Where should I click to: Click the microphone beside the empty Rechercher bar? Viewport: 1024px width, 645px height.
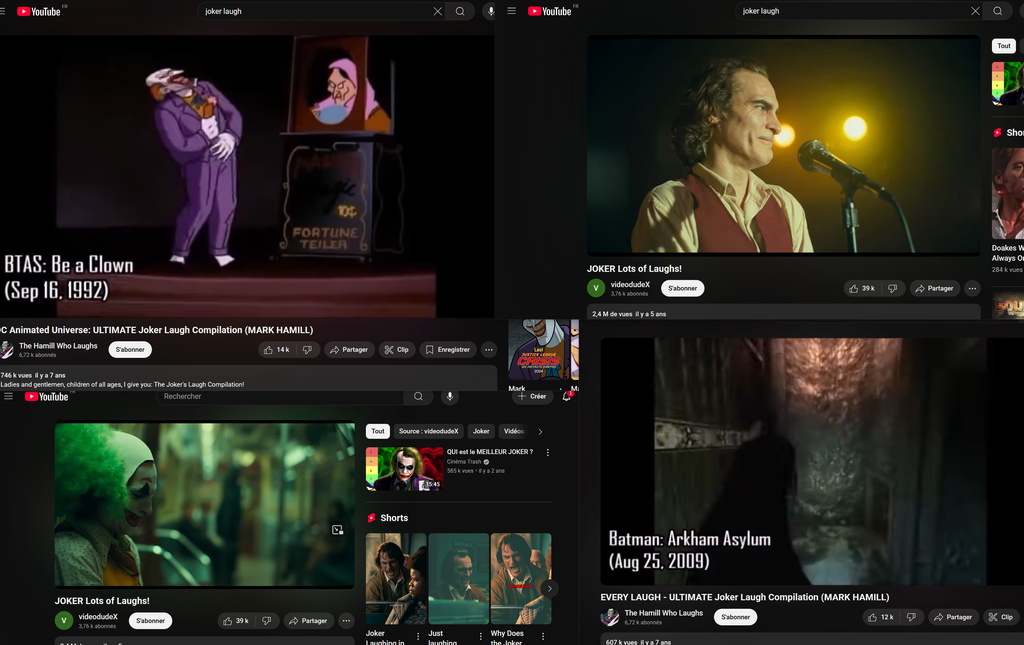[x=450, y=396]
